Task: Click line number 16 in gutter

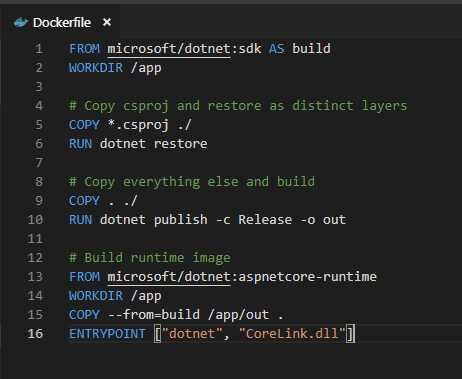Action: [x=35, y=334]
